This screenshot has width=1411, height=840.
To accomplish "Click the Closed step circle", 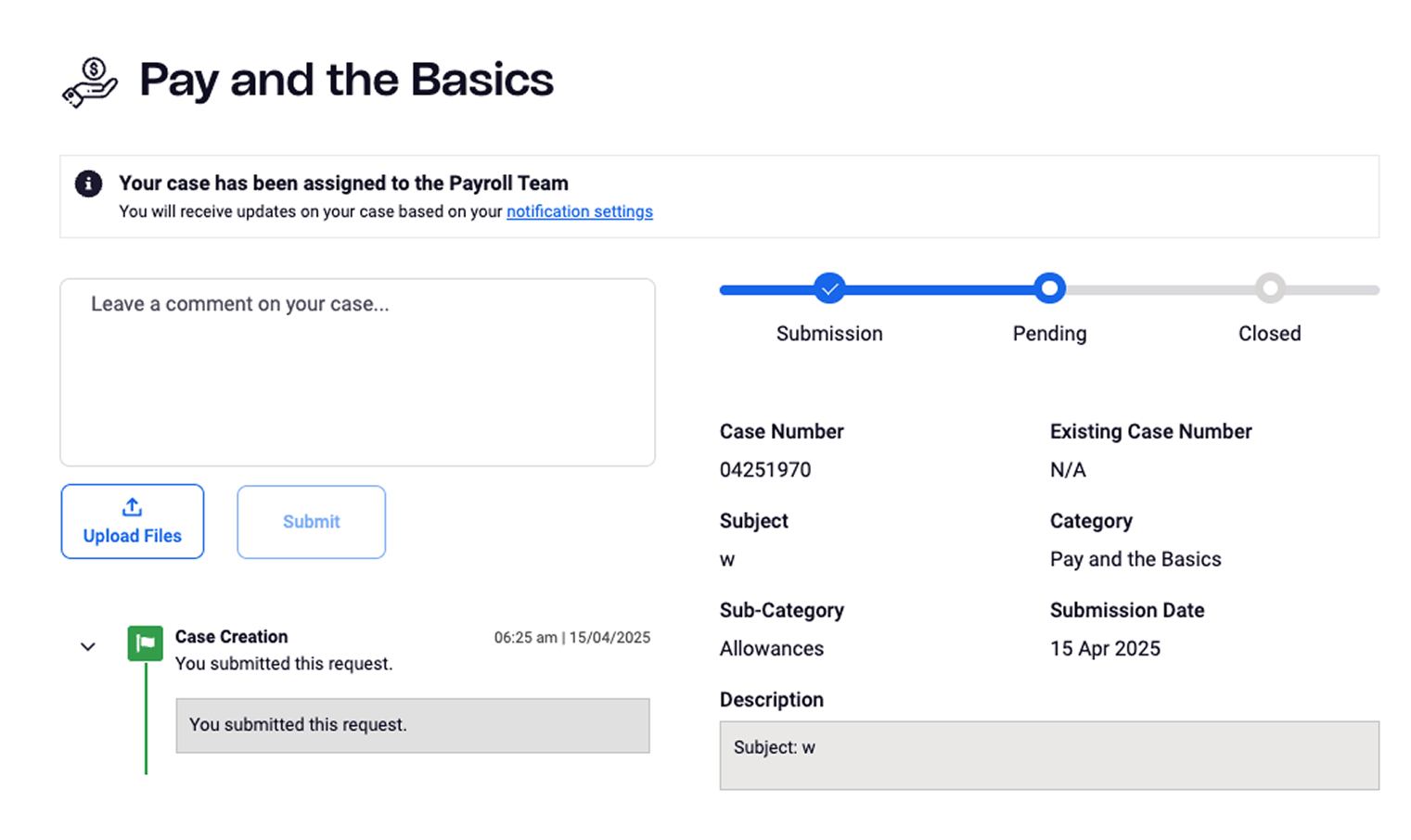I will coord(1270,288).
